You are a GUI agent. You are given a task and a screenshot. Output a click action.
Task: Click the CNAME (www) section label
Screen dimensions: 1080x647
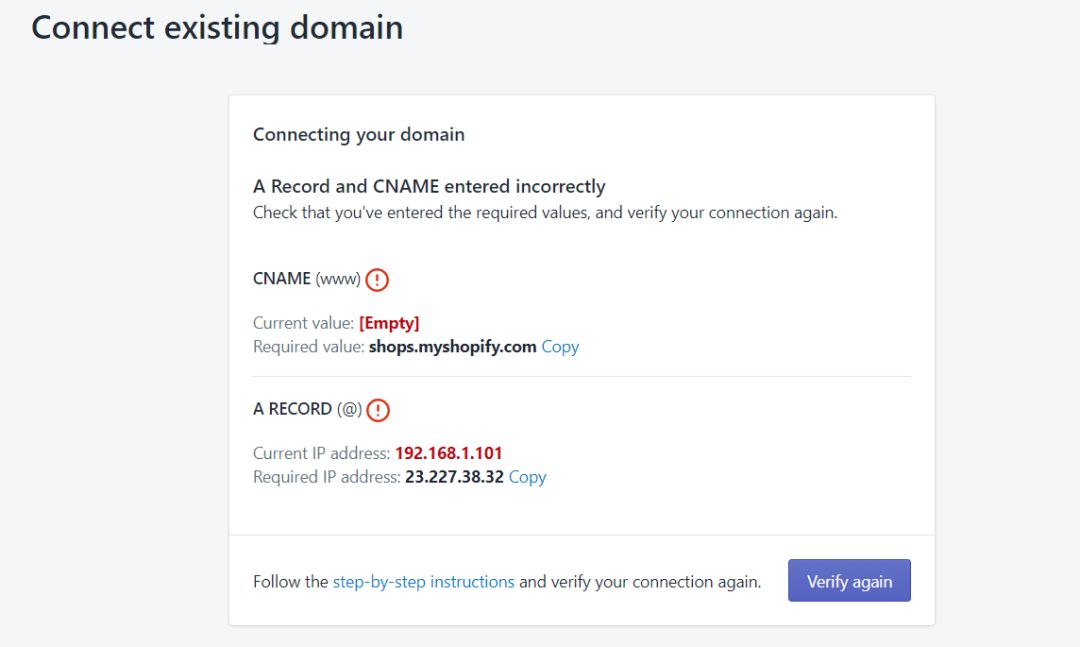pos(306,279)
